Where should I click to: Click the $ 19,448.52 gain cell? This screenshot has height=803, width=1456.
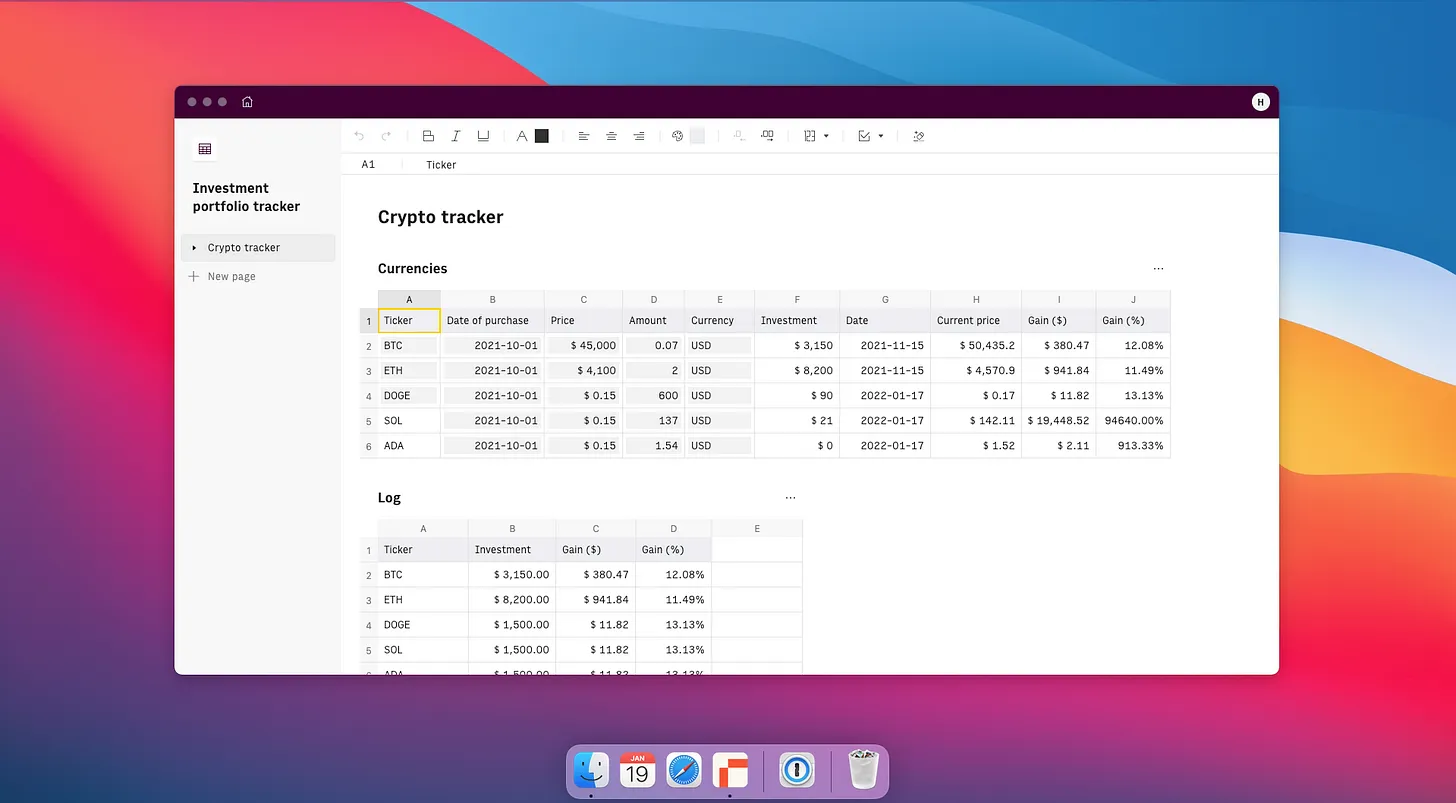[x=1059, y=421]
